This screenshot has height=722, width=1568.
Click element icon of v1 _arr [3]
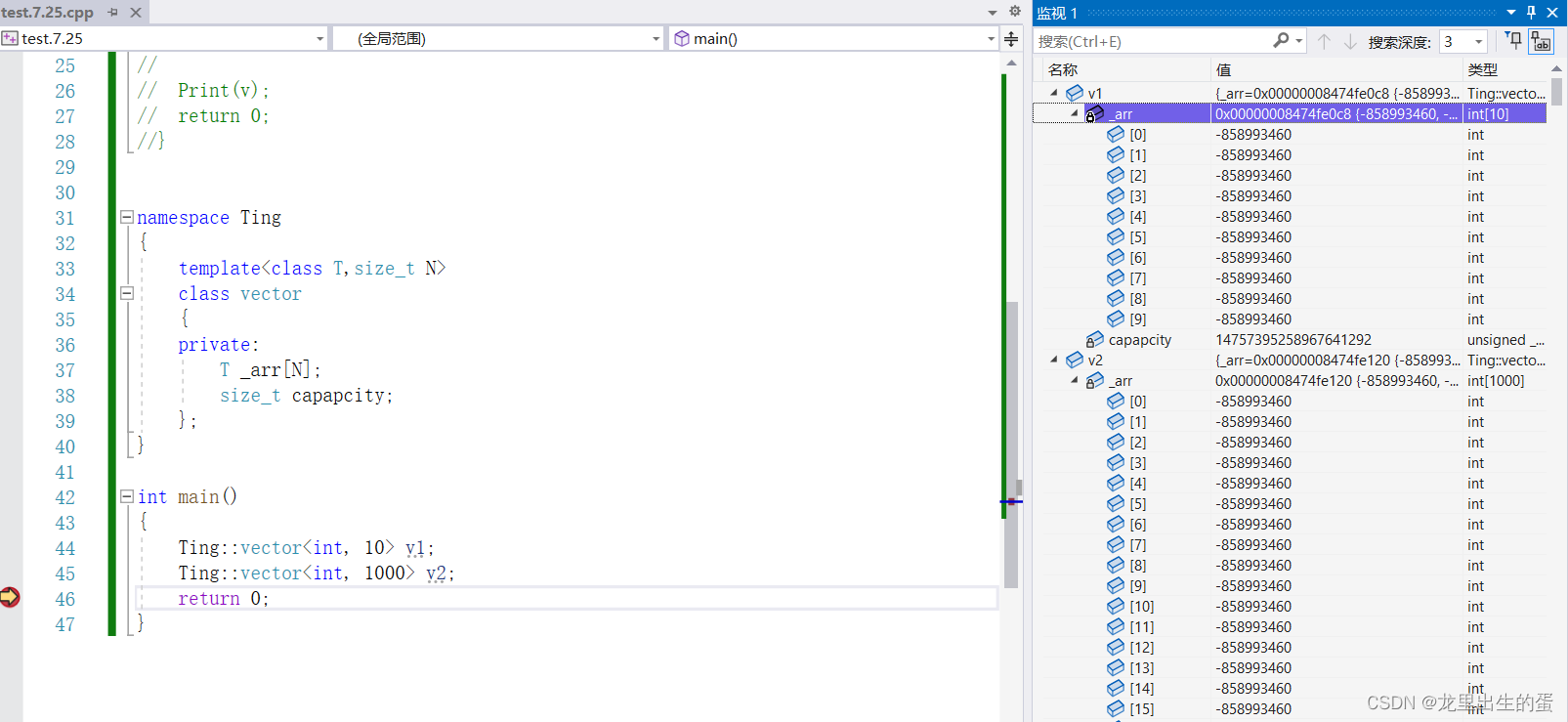pos(1116,195)
